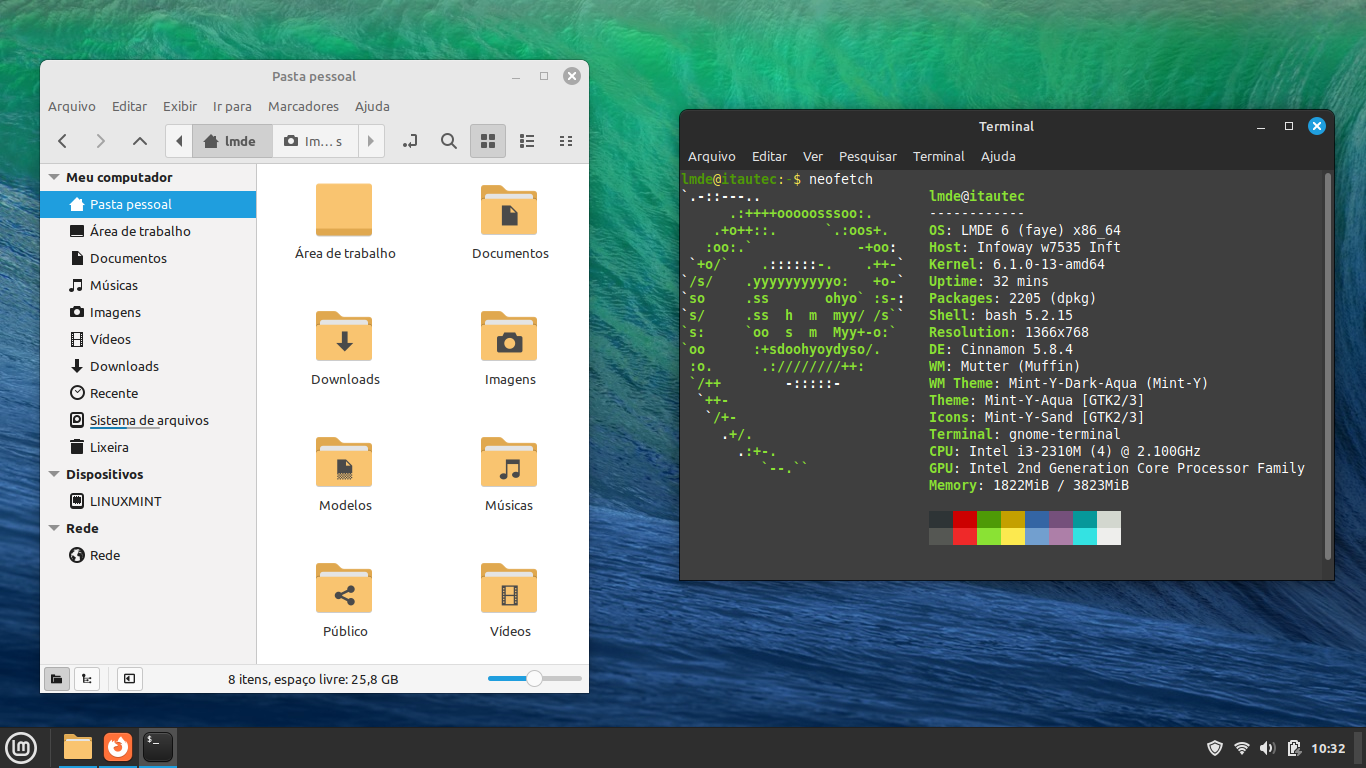1366x768 pixels.
Task: Select Imagens in sidebar
Action: point(148,312)
